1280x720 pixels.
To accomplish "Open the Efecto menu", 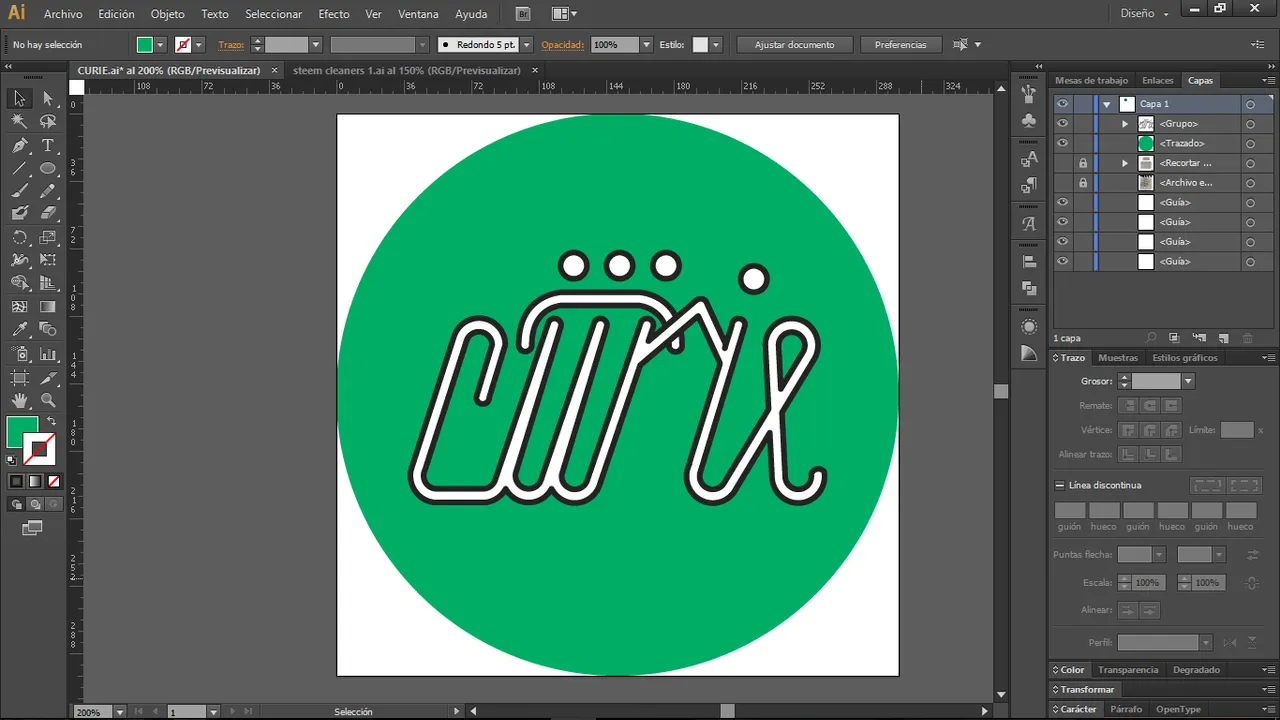I will [x=334, y=14].
